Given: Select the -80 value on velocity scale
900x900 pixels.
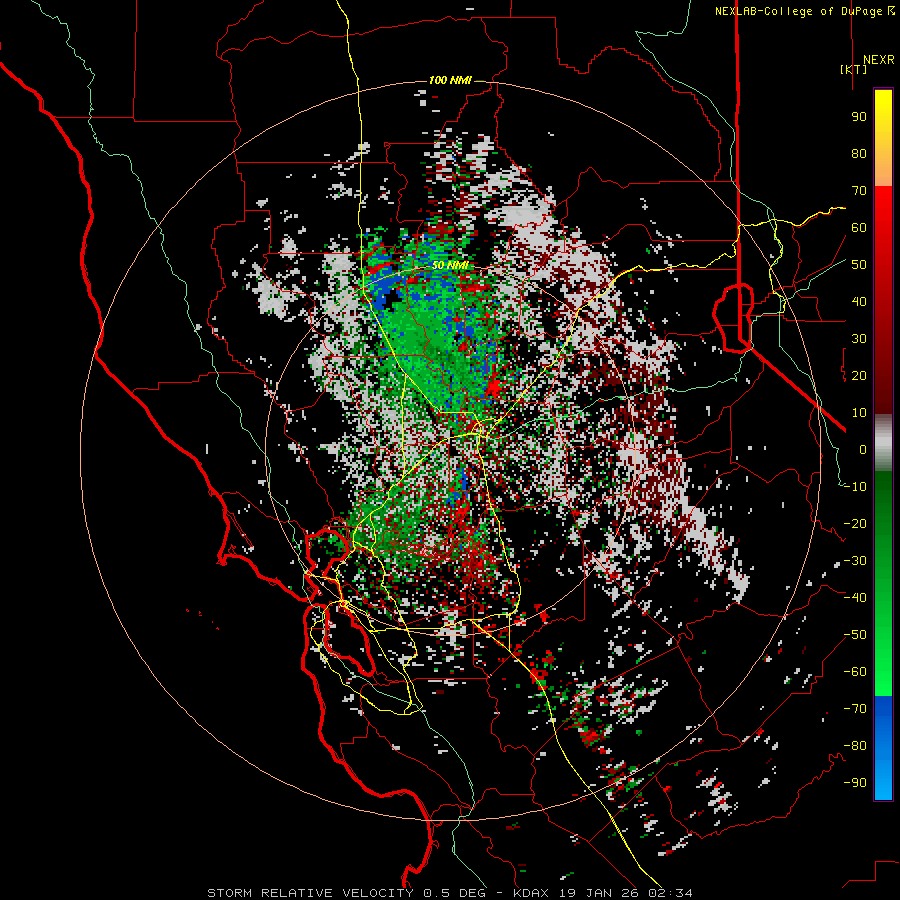Looking at the screenshot, I should pyautogui.click(x=855, y=746).
